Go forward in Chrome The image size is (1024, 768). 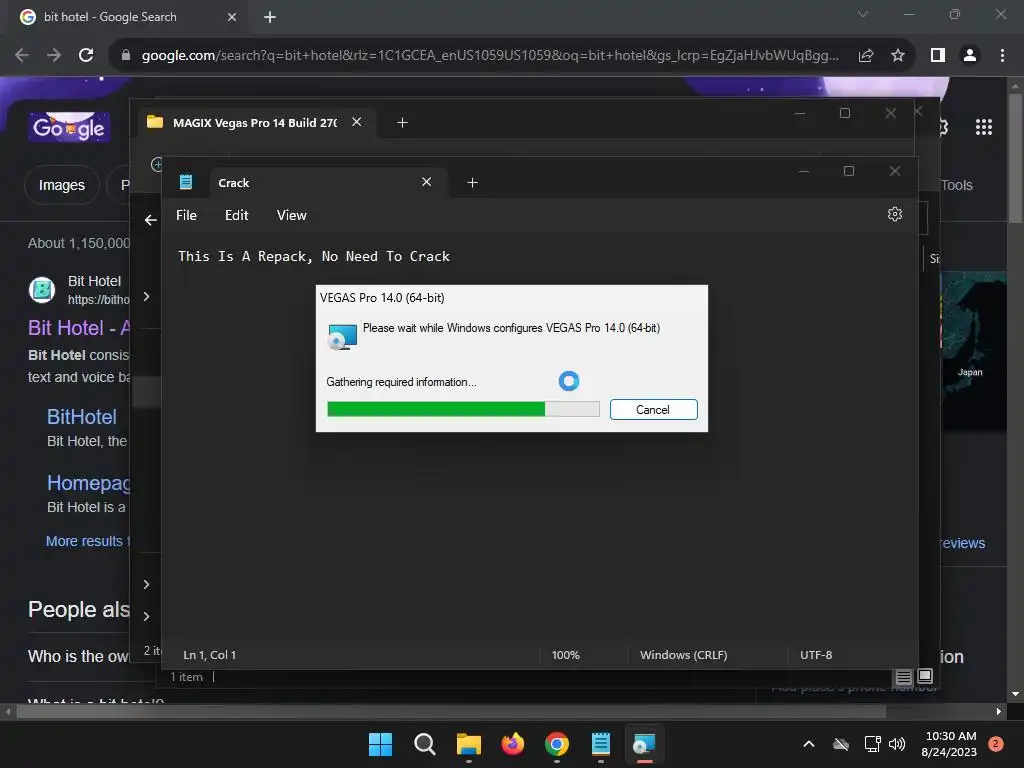pos(54,56)
